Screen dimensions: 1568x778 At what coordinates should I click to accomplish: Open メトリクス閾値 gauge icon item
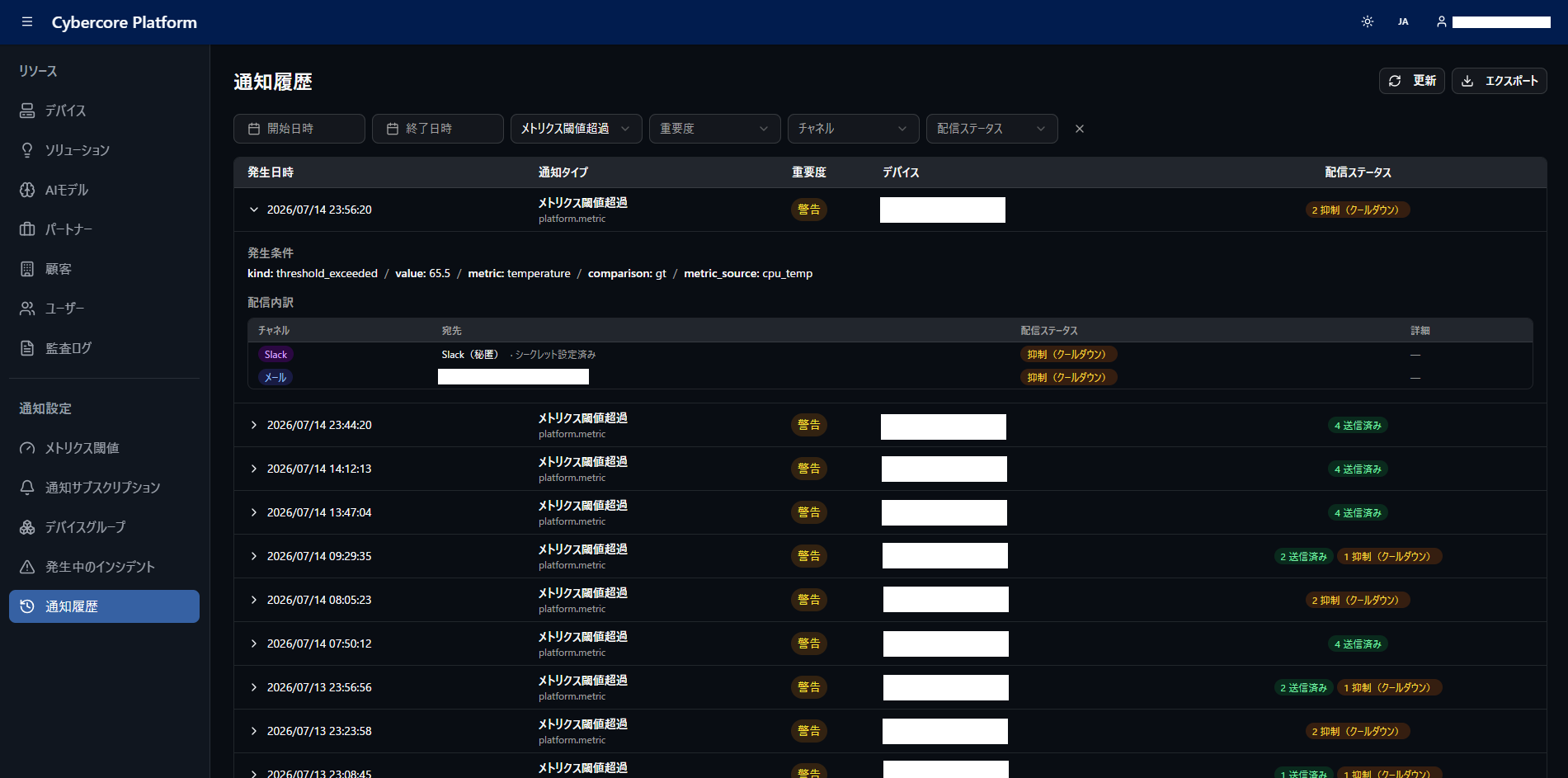click(104, 448)
